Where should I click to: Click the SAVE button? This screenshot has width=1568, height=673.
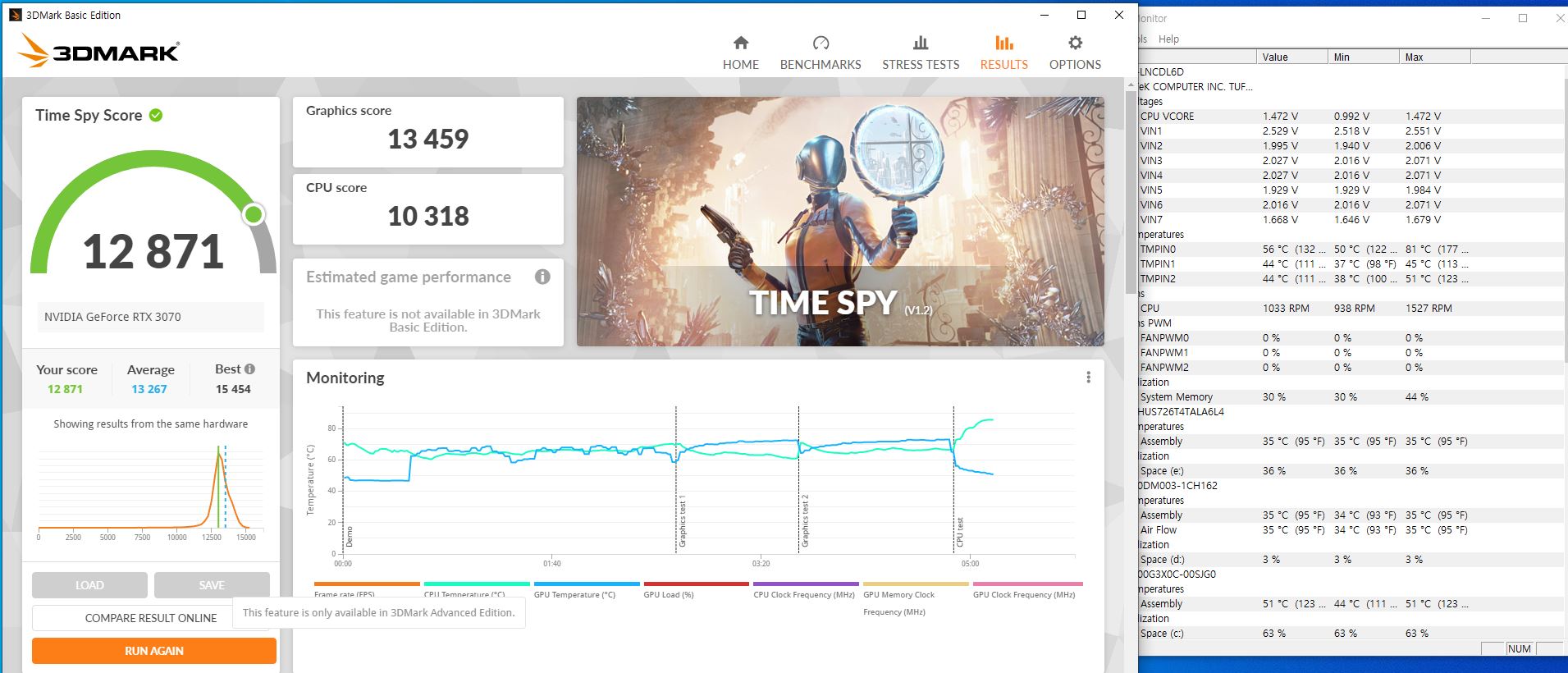pyautogui.click(x=212, y=585)
